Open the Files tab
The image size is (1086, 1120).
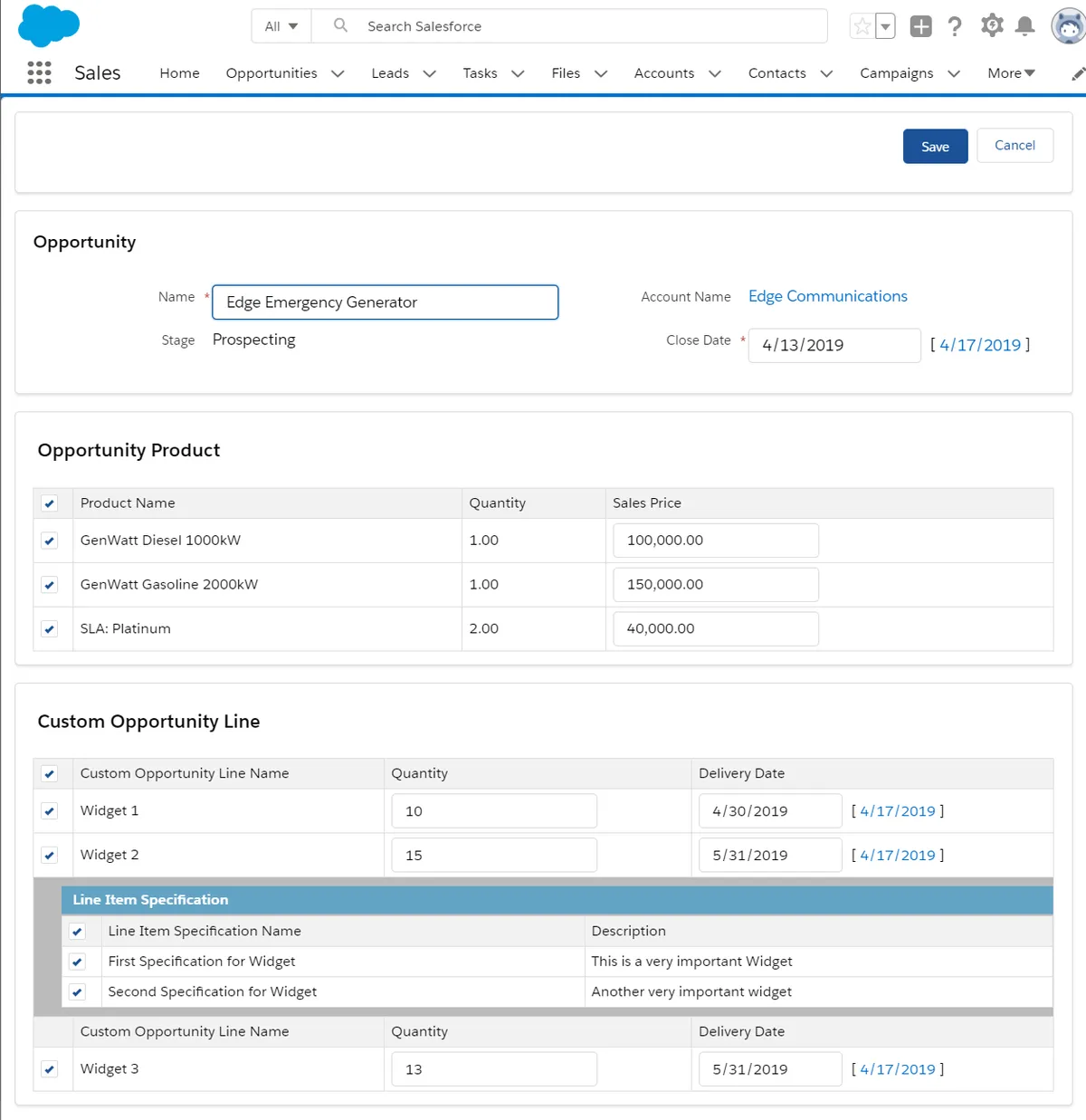pos(566,73)
